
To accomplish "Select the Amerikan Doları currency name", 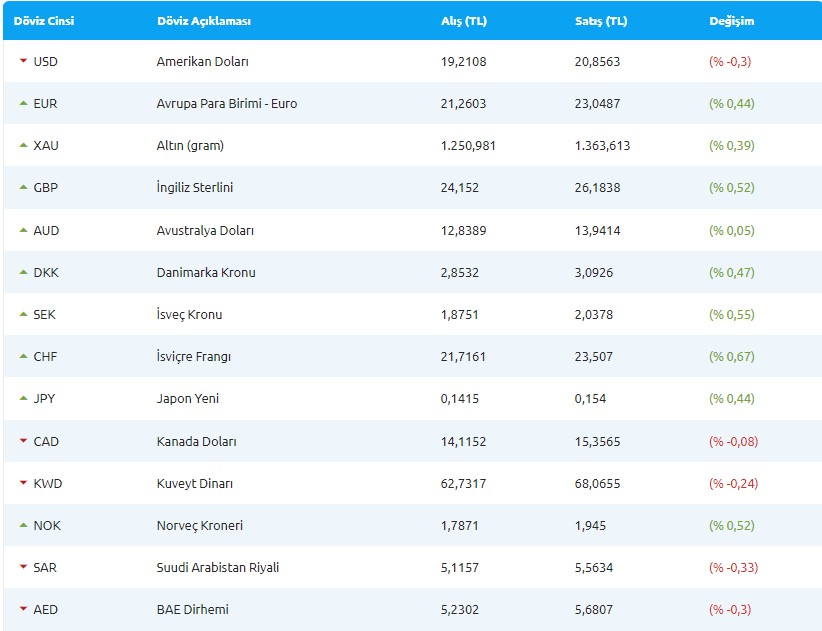I will [202, 61].
